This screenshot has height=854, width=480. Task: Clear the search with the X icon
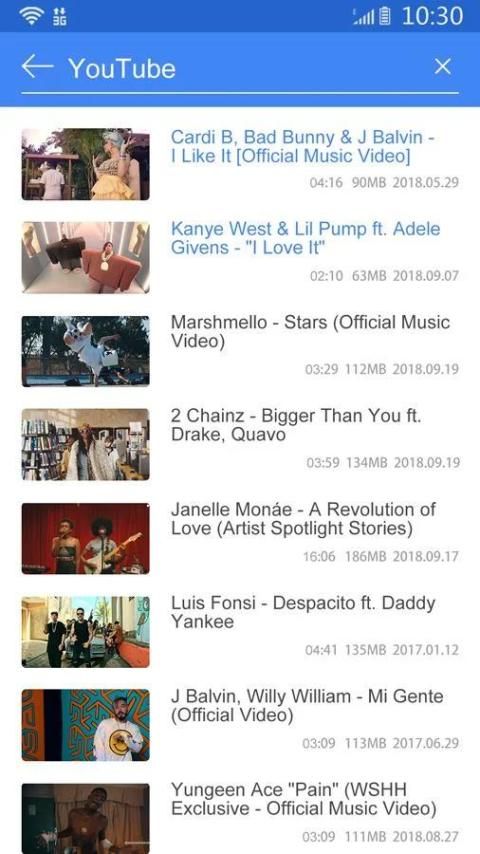click(442, 66)
